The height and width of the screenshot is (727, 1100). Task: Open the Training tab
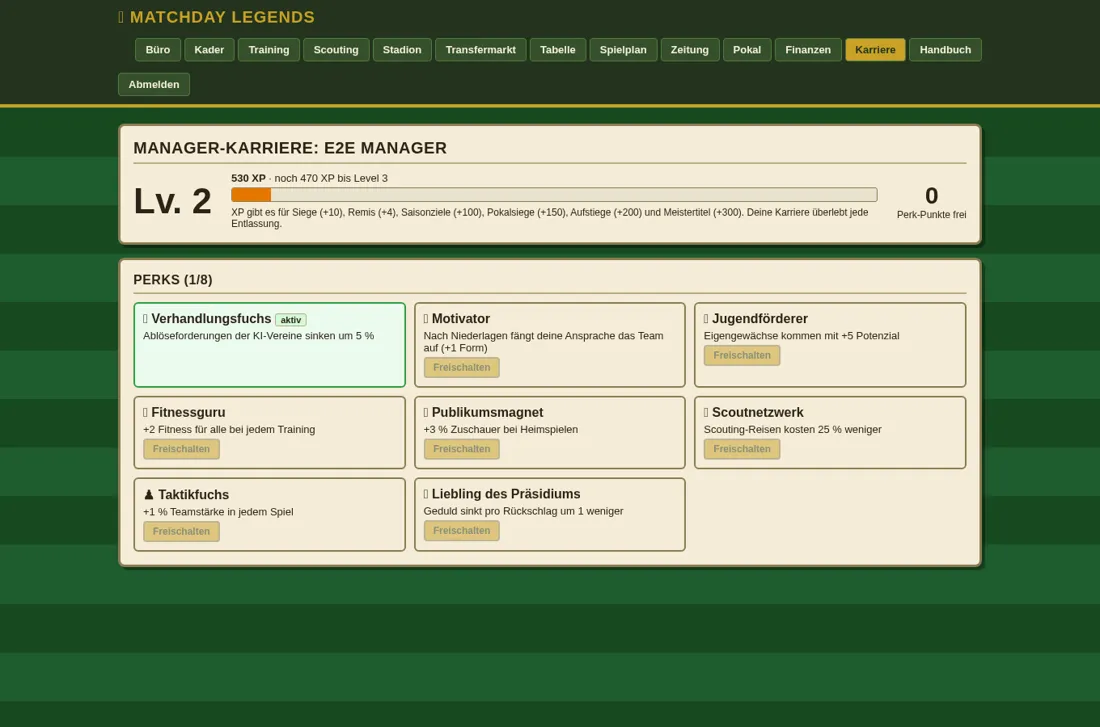point(269,50)
